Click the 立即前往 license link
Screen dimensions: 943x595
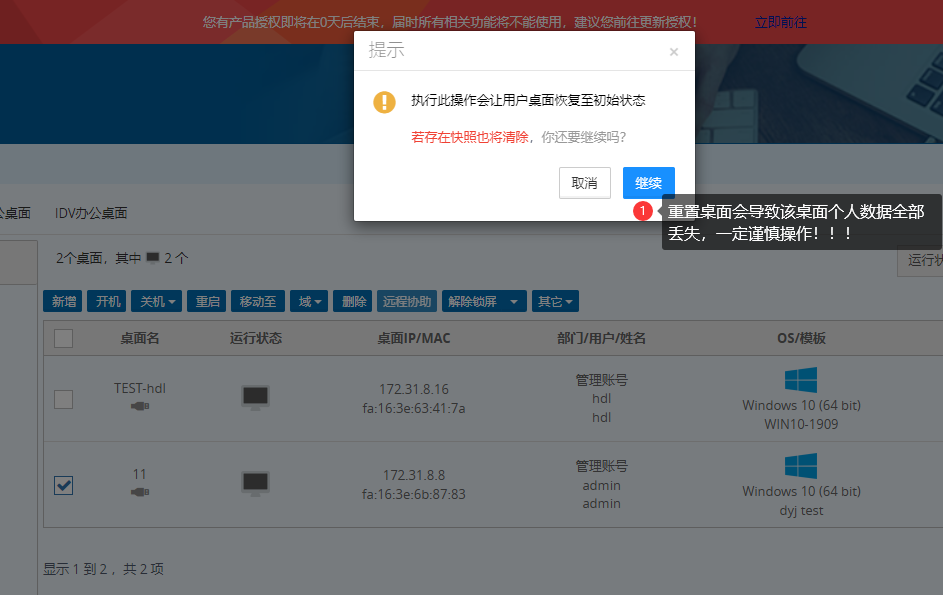pos(780,22)
